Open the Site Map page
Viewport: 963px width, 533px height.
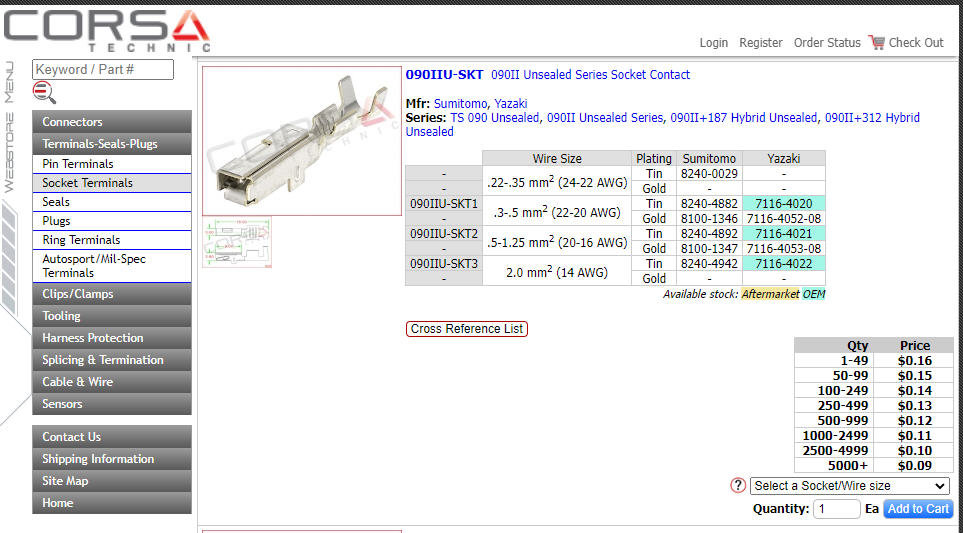point(112,481)
